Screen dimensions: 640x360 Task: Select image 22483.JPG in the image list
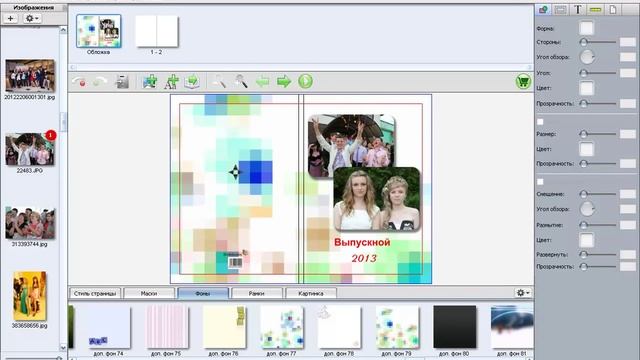[x=30, y=149]
